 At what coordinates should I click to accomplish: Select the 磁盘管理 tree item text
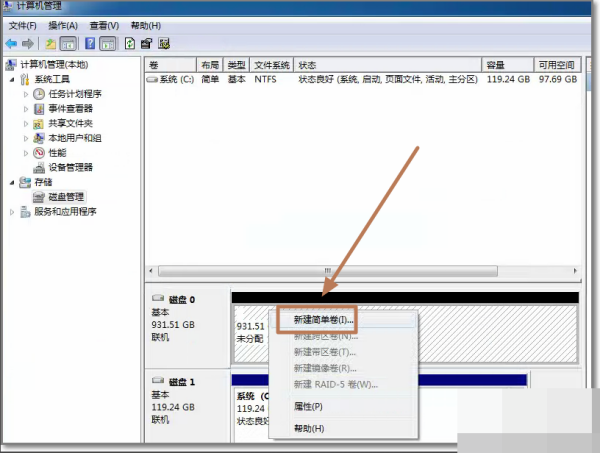[x=66, y=197]
